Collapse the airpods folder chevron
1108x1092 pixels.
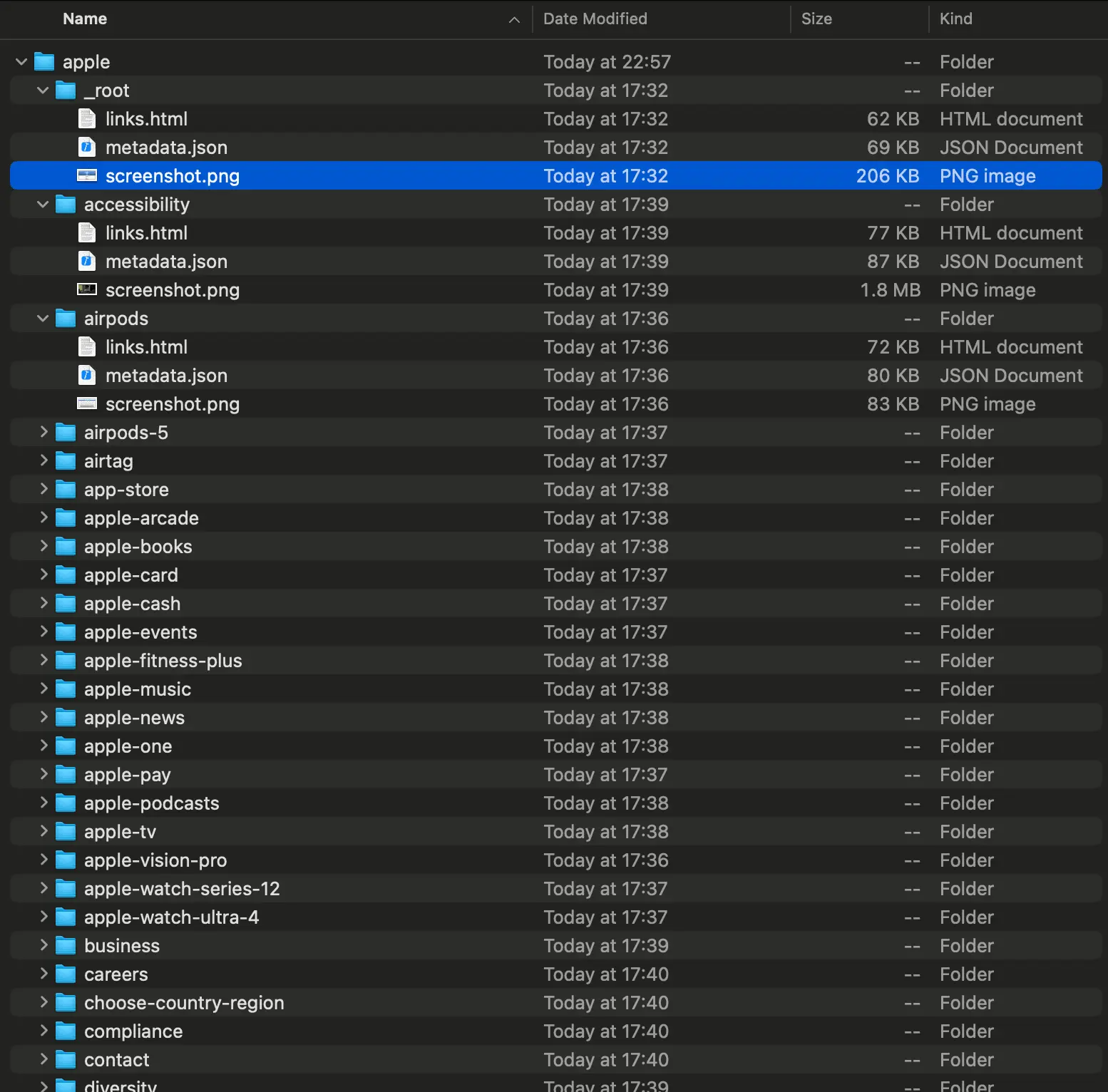pyautogui.click(x=43, y=319)
